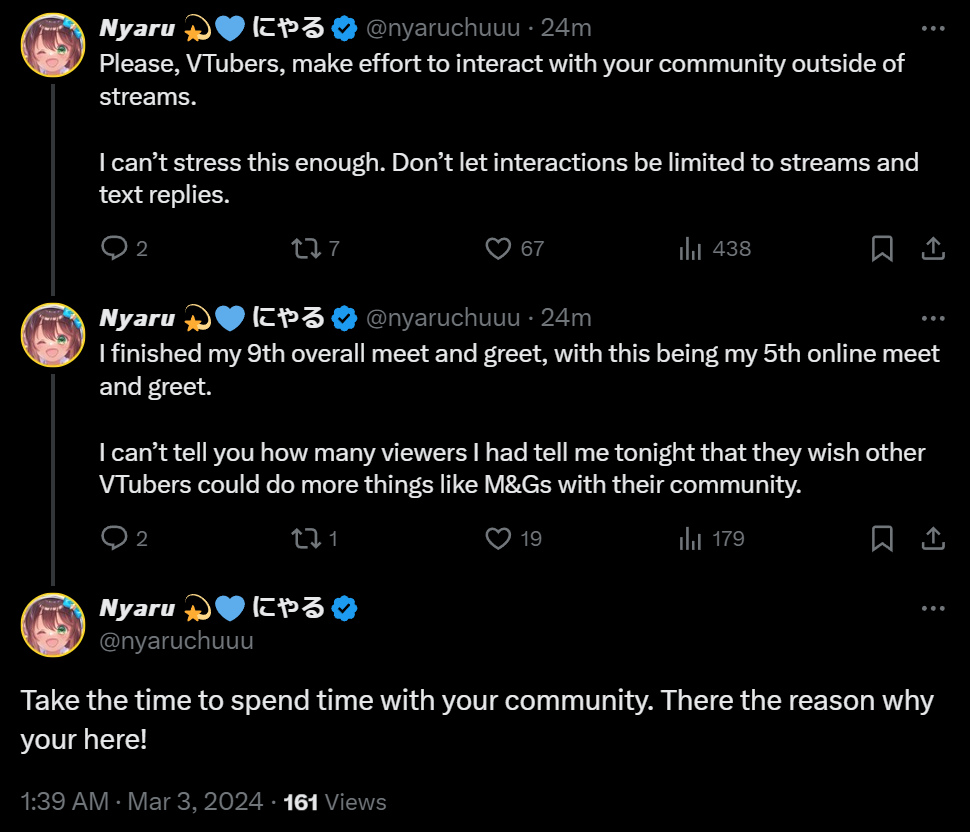Bookmark the first tweet

[882, 248]
